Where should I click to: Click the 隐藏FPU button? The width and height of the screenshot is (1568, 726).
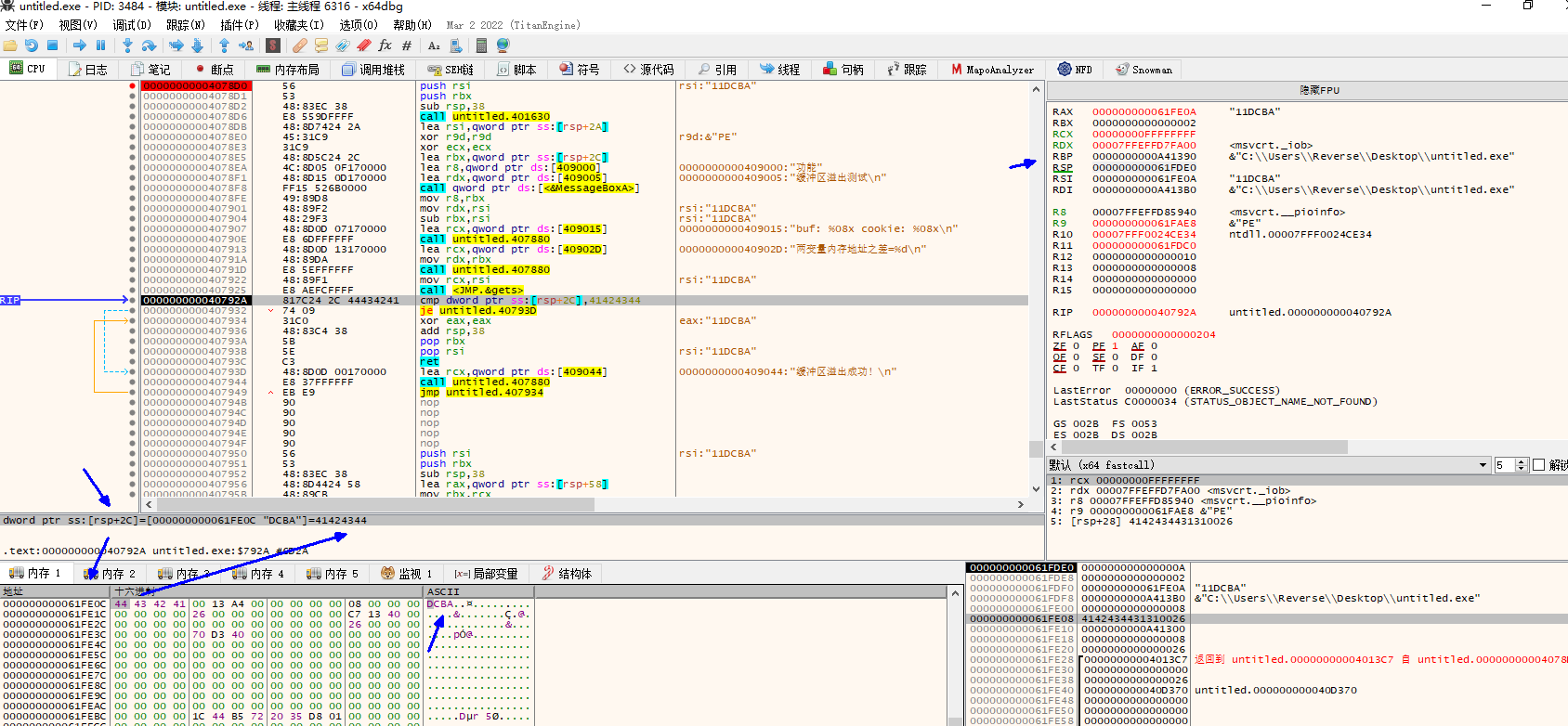(x=1318, y=90)
